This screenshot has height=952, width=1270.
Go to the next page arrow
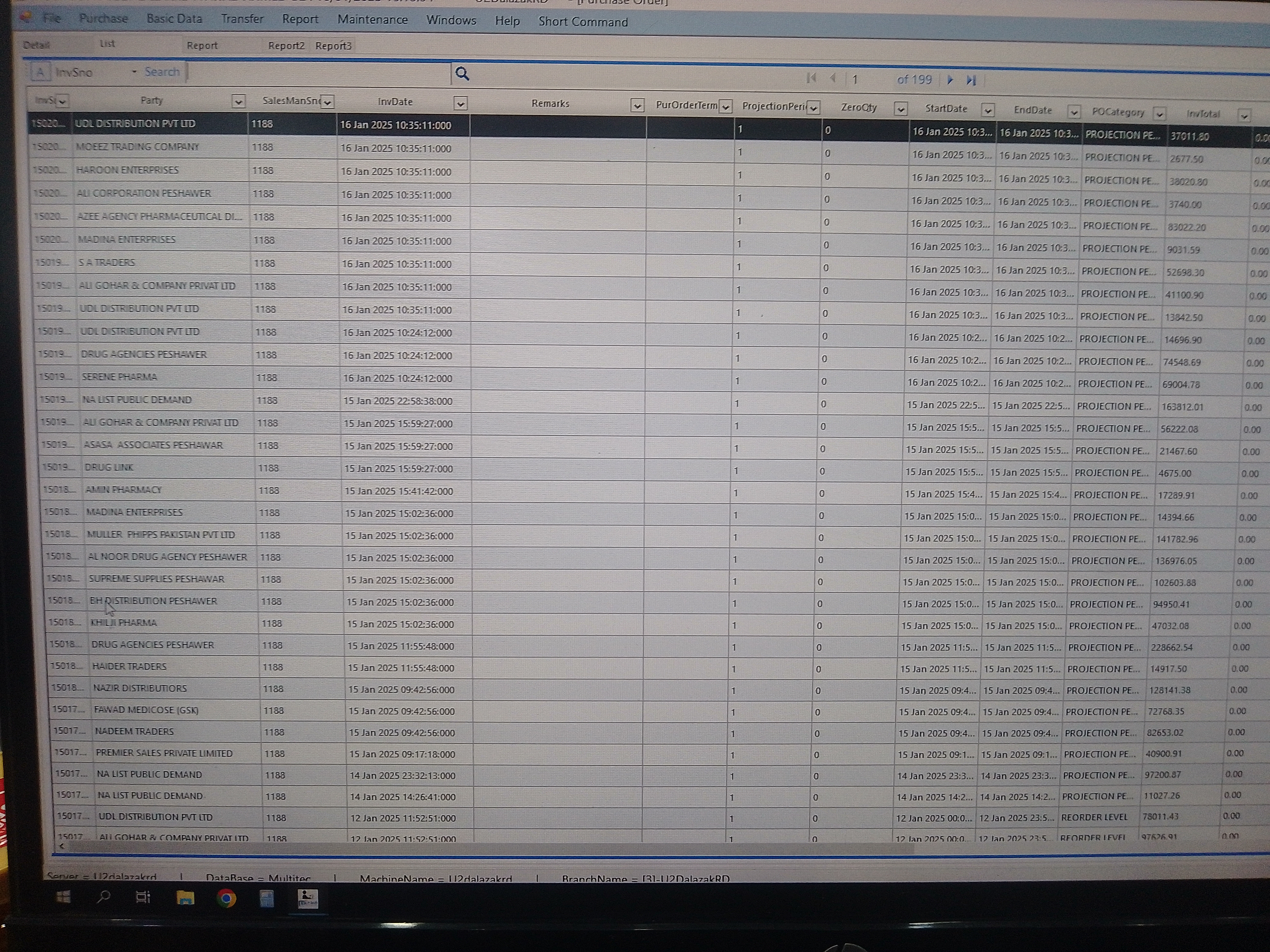950,80
